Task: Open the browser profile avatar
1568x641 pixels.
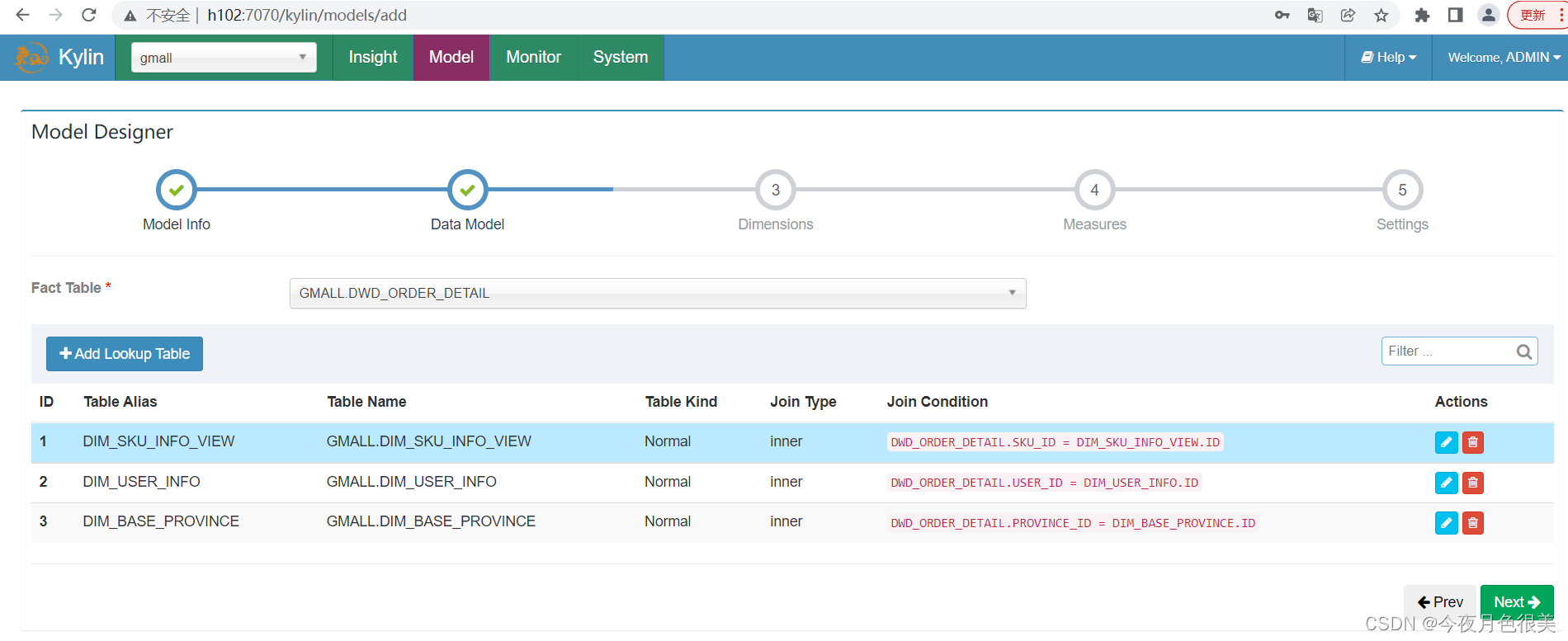Action: pyautogui.click(x=1488, y=15)
